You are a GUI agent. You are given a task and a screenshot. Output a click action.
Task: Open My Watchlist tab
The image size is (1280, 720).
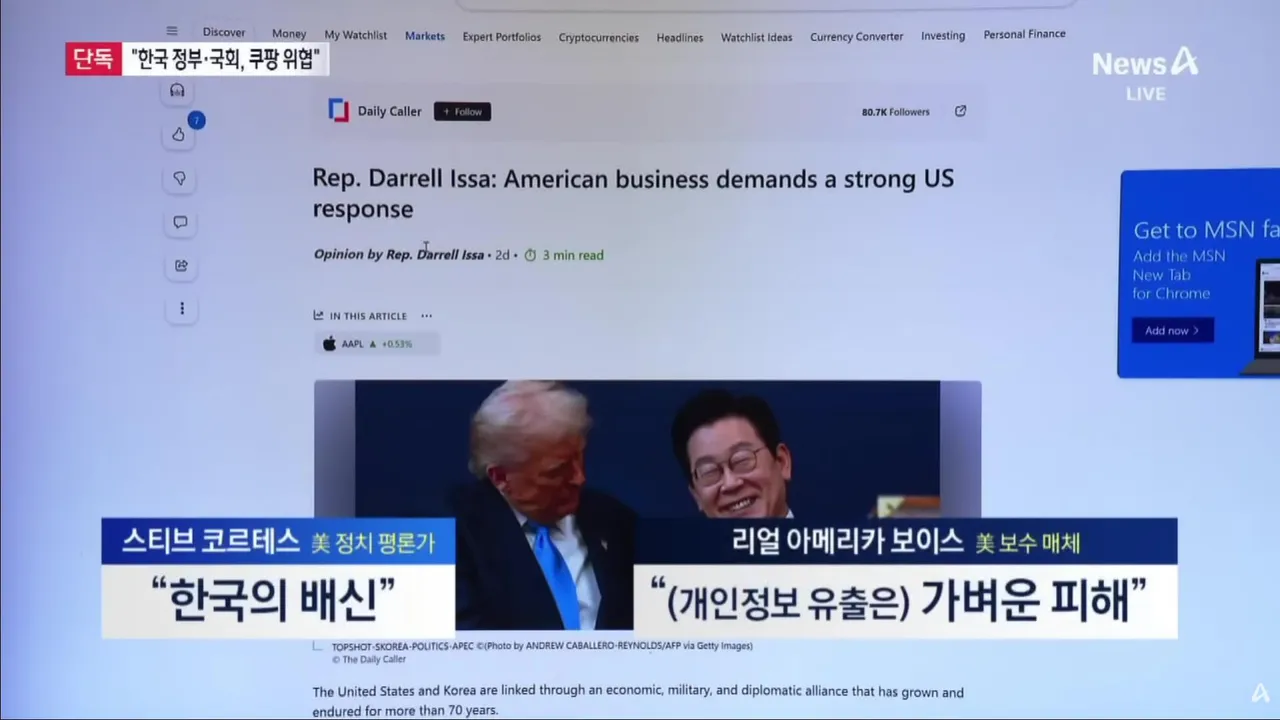click(356, 35)
